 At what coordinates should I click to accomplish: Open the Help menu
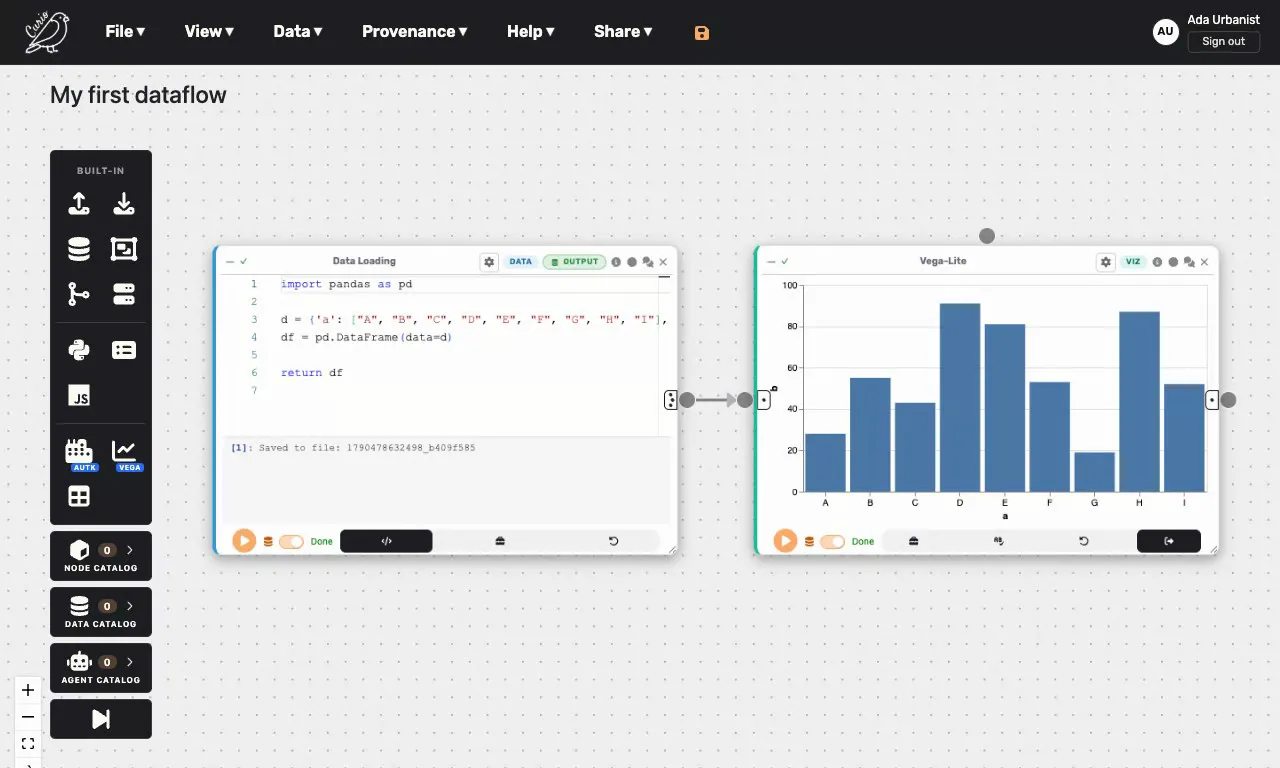pyautogui.click(x=531, y=31)
